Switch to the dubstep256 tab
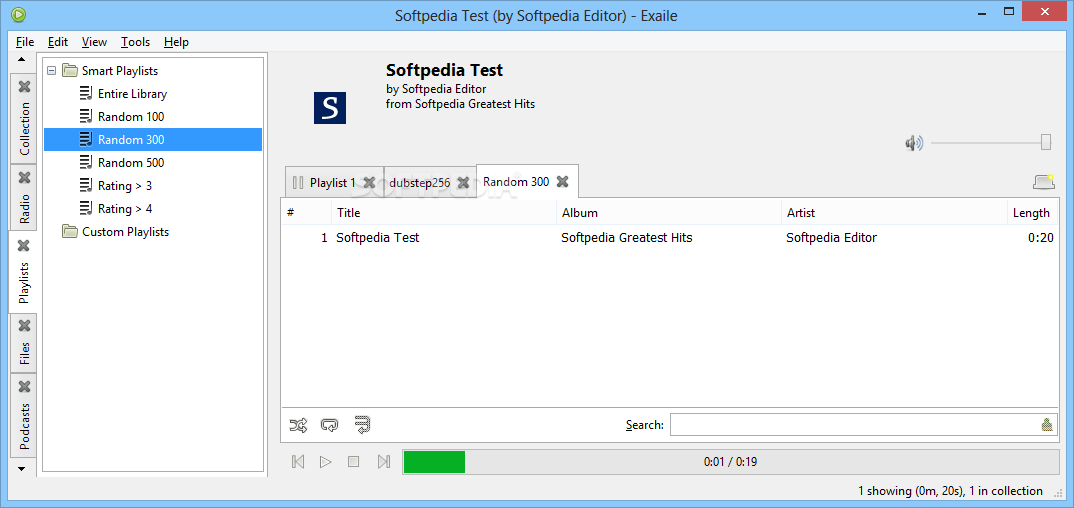Screen dimensions: 1074x508 (420, 183)
